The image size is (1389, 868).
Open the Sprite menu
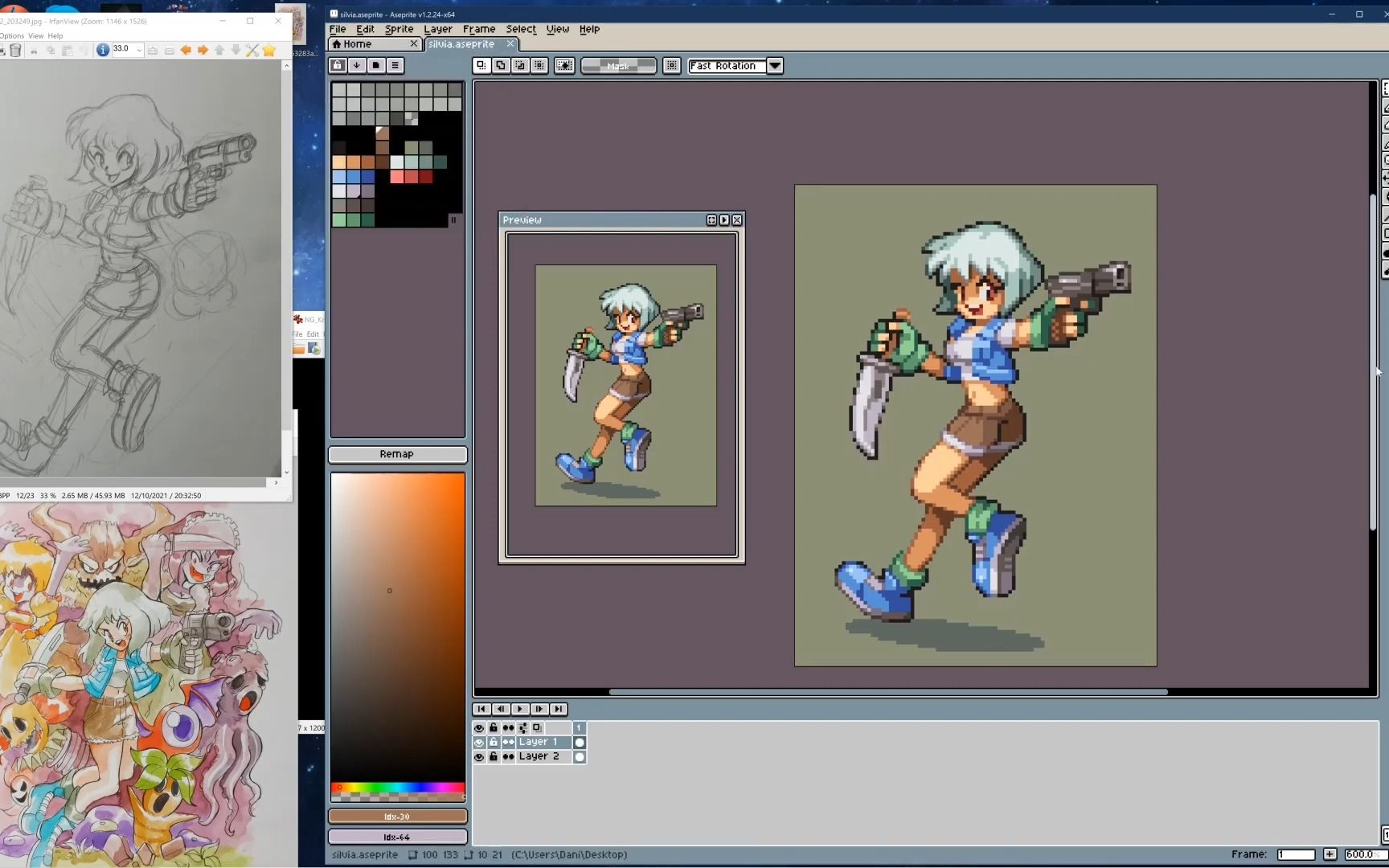[399, 29]
